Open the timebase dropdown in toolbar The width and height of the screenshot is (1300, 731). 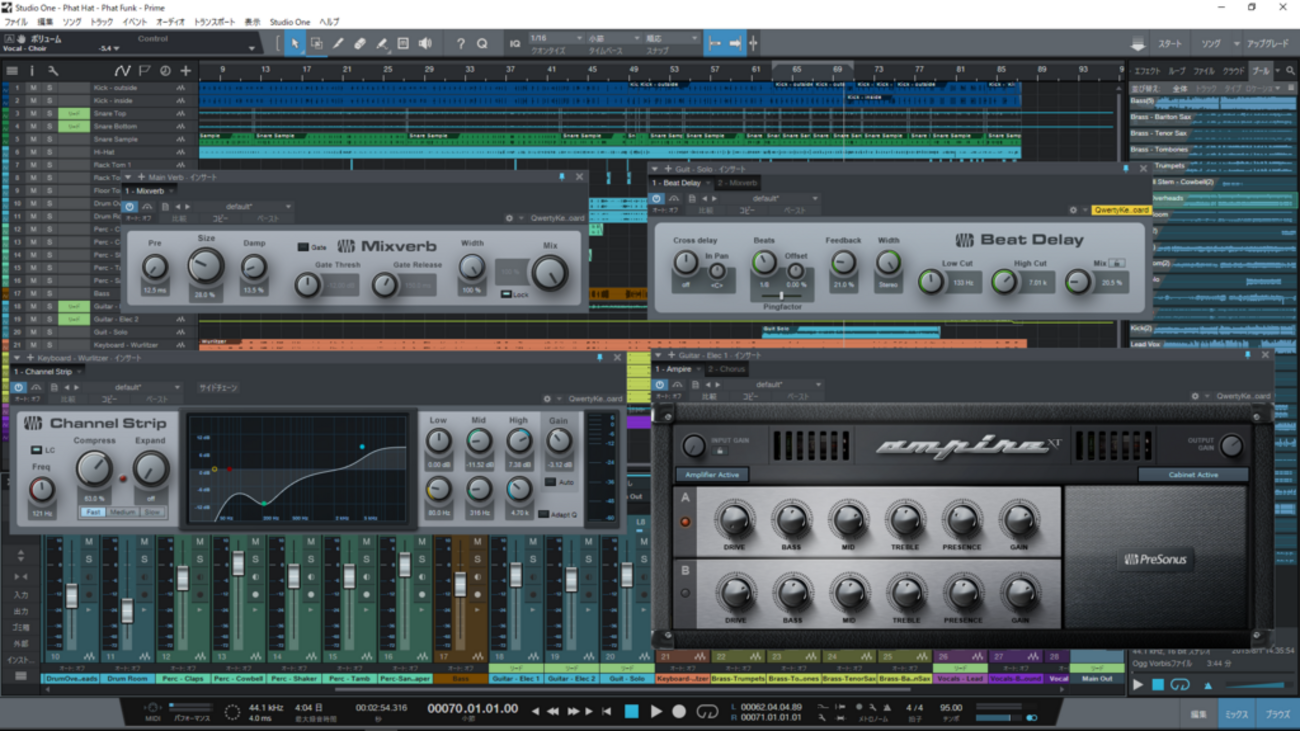click(x=612, y=38)
